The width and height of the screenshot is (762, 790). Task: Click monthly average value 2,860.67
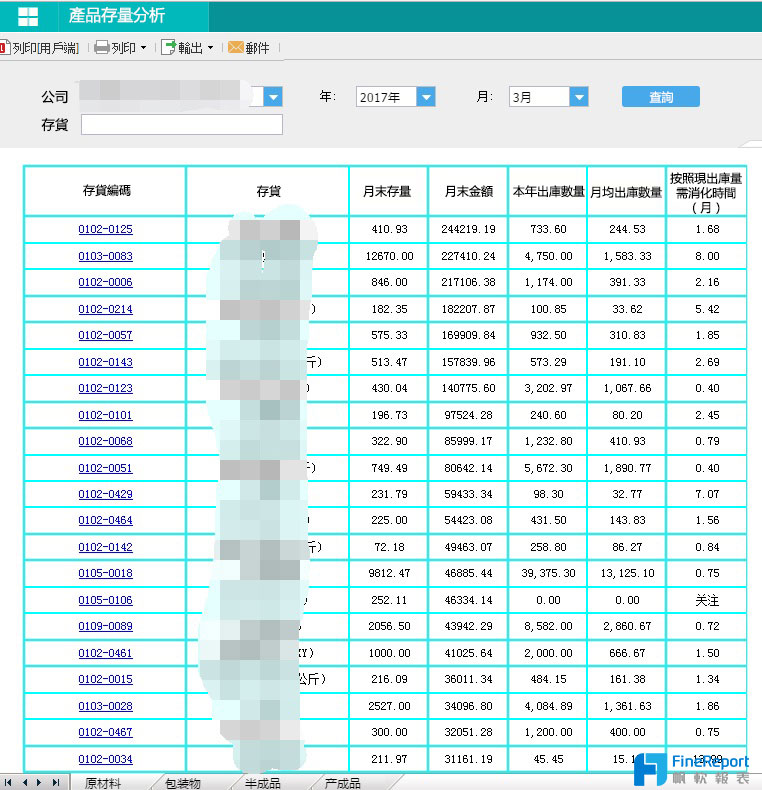tap(627, 626)
